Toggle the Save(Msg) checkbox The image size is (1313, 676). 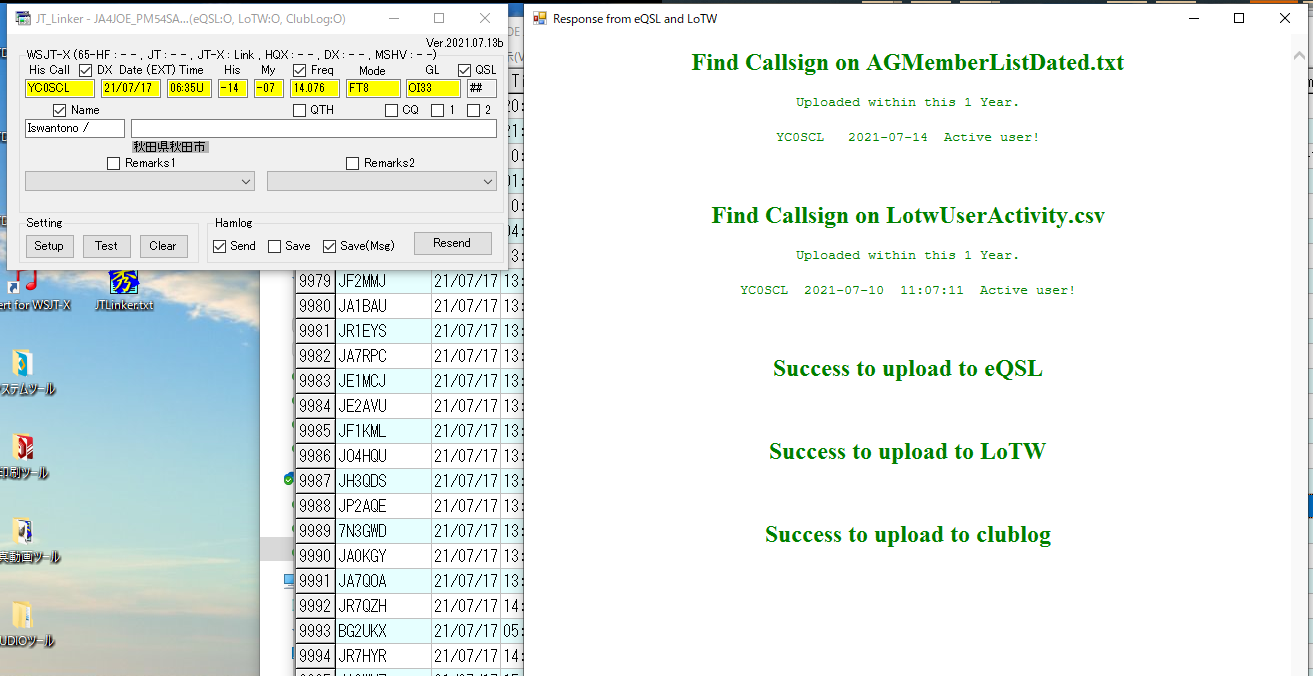pyautogui.click(x=329, y=246)
